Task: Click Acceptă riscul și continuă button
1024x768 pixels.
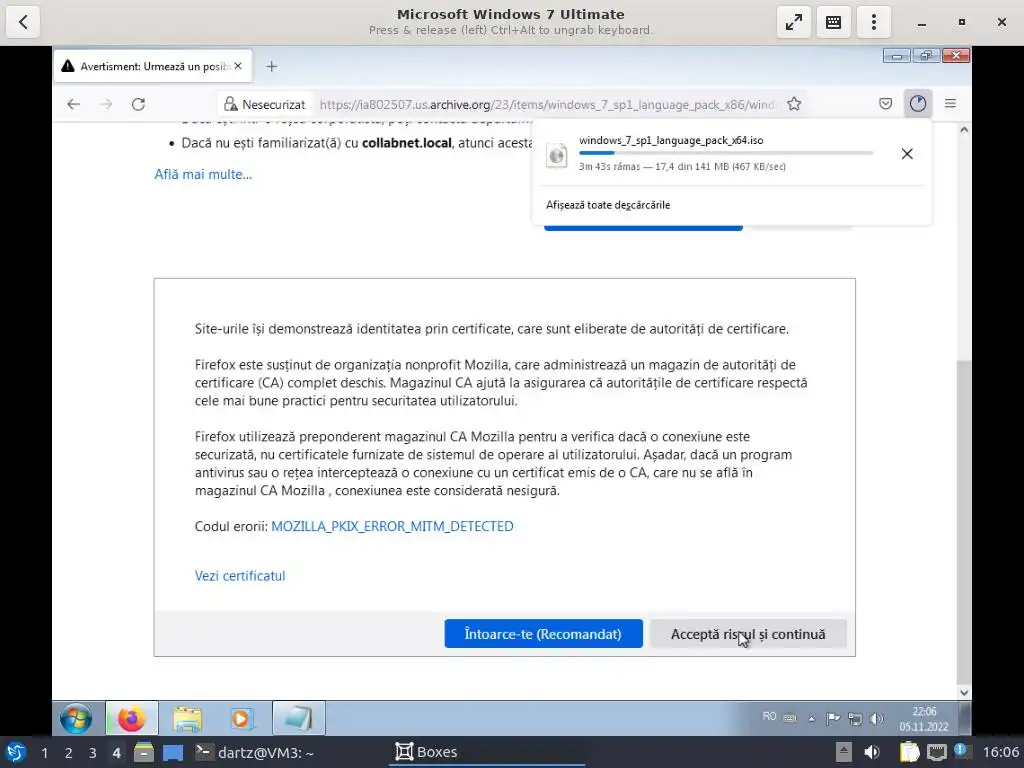Action: tap(748, 634)
